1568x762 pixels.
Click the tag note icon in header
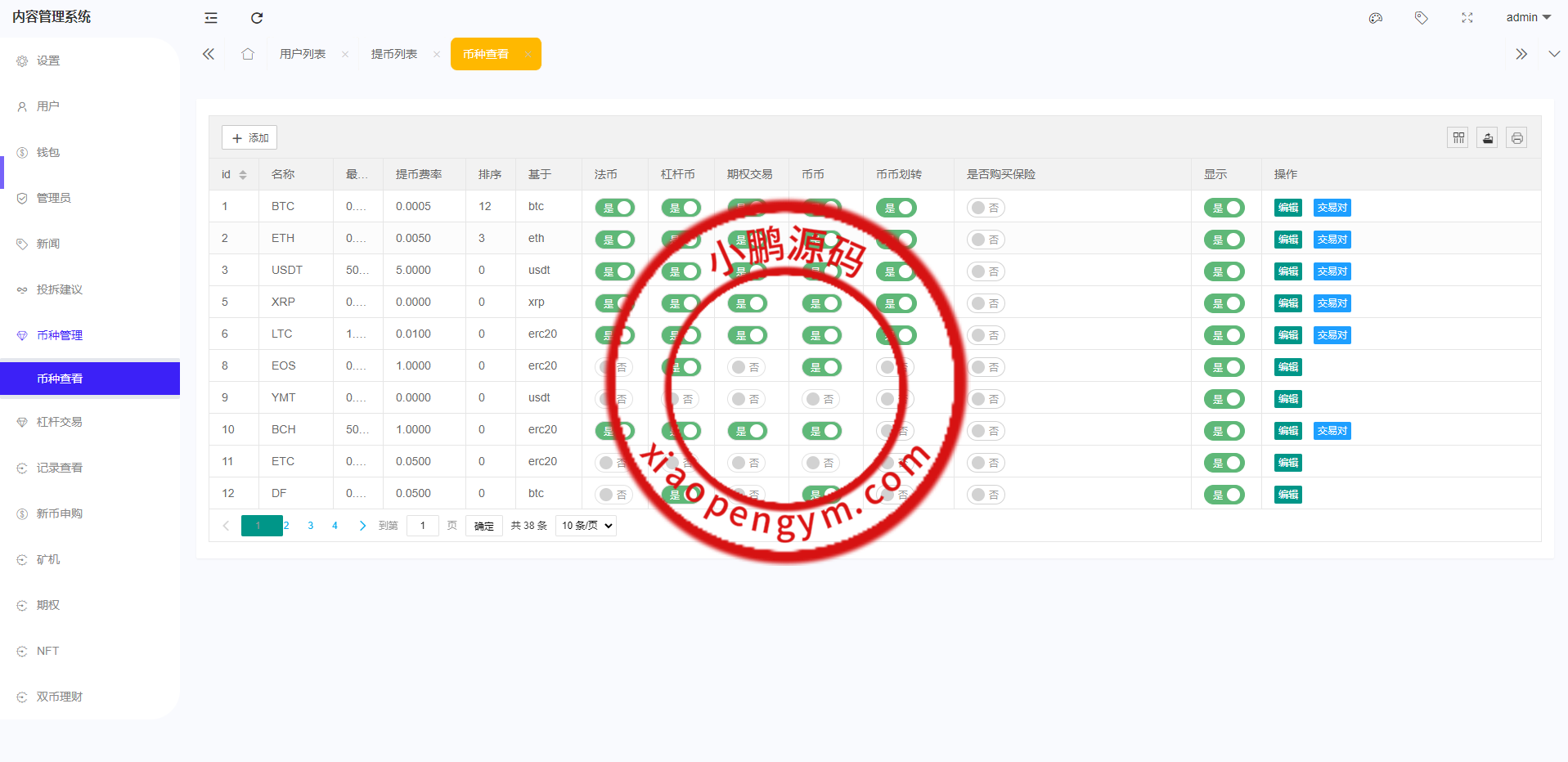(x=1422, y=18)
